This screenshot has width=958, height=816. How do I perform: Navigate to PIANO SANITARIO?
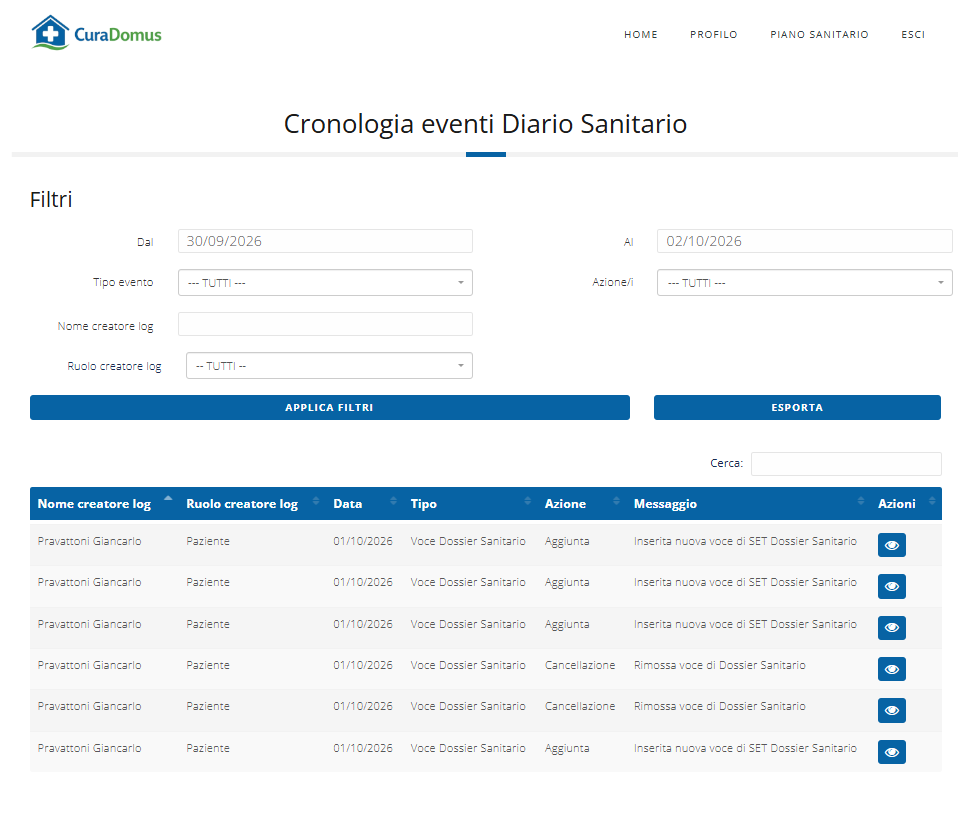(x=819, y=35)
